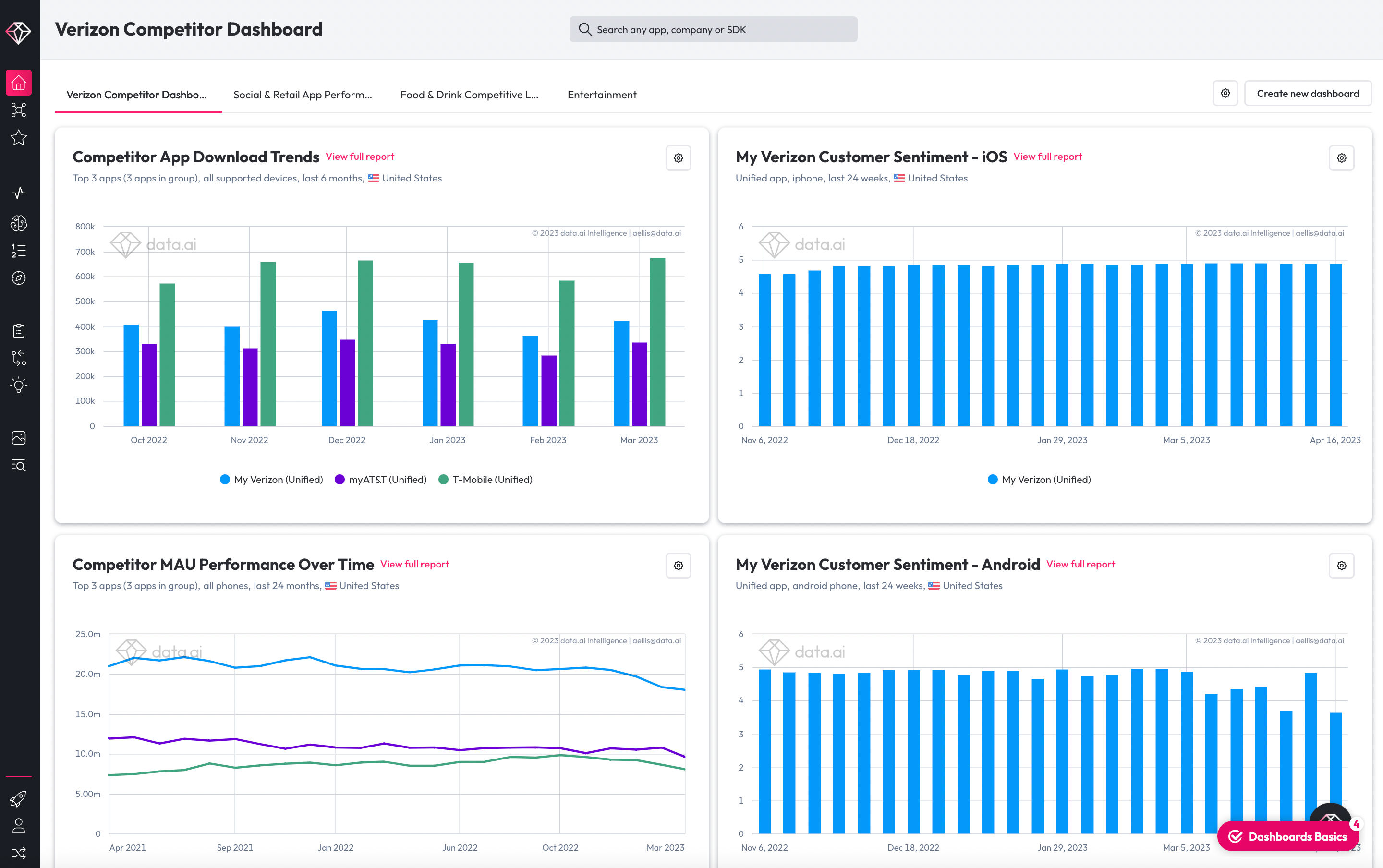Open the compass explore icon in the sidebar
This screenshot has width=1383, height=868.
click(x=18, y=278)
